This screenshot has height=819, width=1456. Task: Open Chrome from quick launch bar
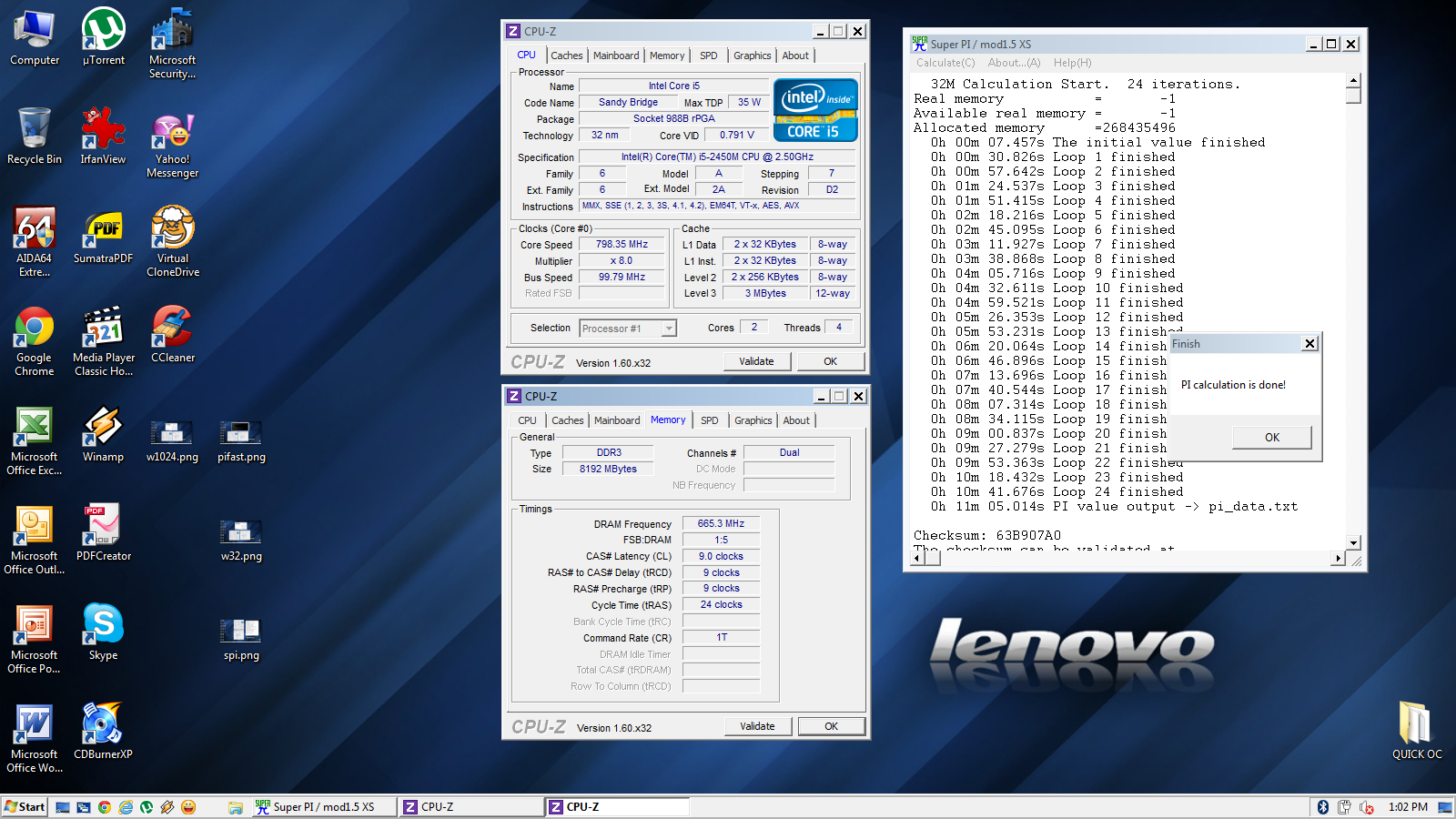pos(105,807)
